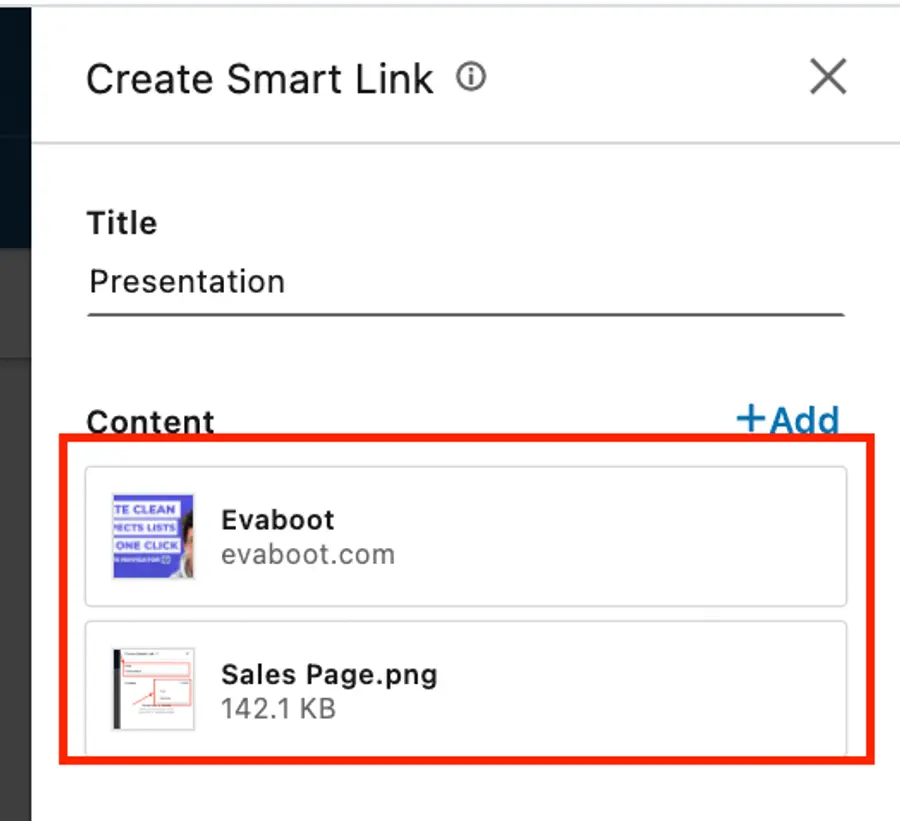Click the Evaboot website preview thumbnail
Screen dimensions: 900x821
click(151, 537)
